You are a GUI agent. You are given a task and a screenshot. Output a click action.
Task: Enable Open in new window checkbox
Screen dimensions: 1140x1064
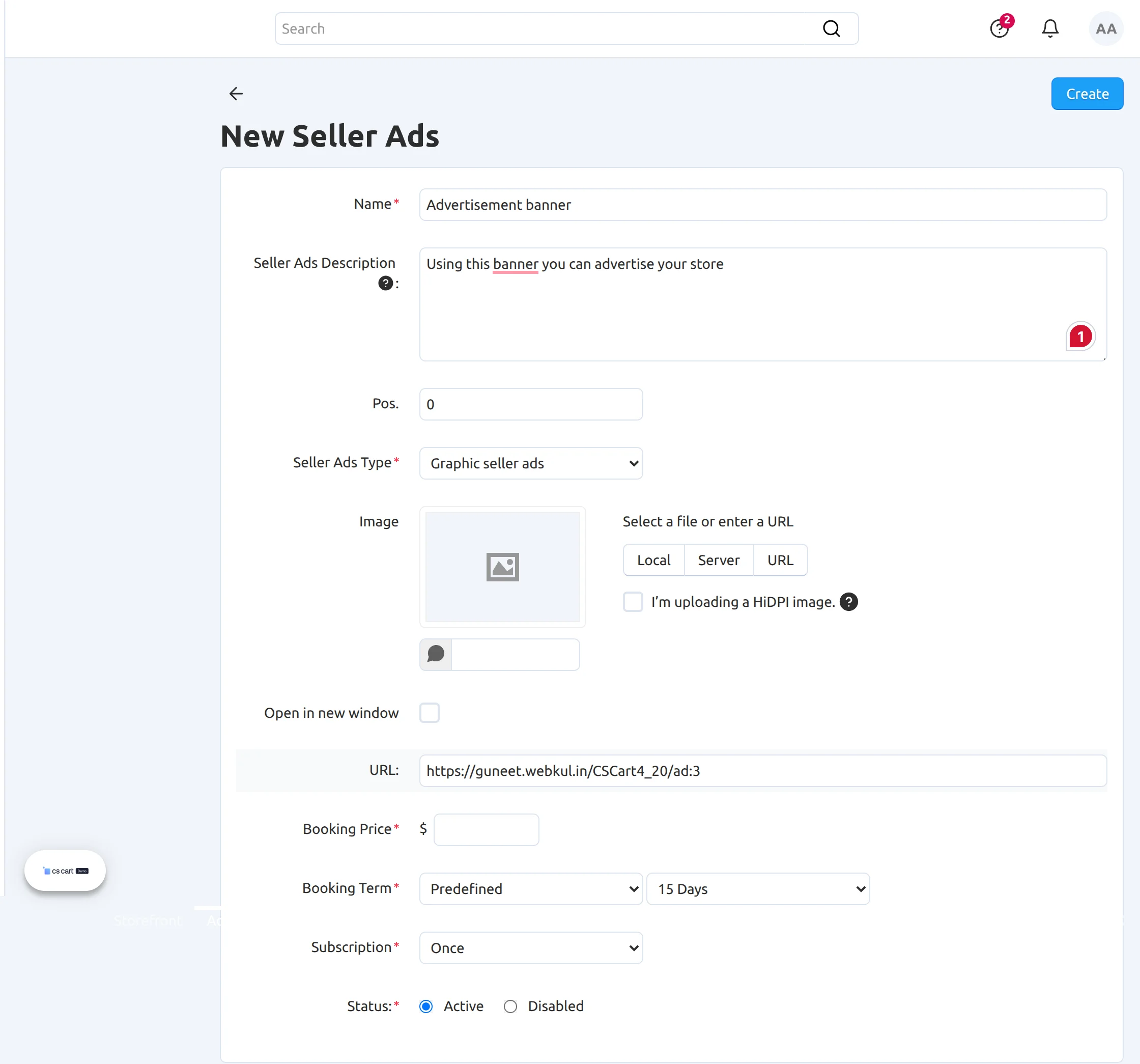coord(430,712)
